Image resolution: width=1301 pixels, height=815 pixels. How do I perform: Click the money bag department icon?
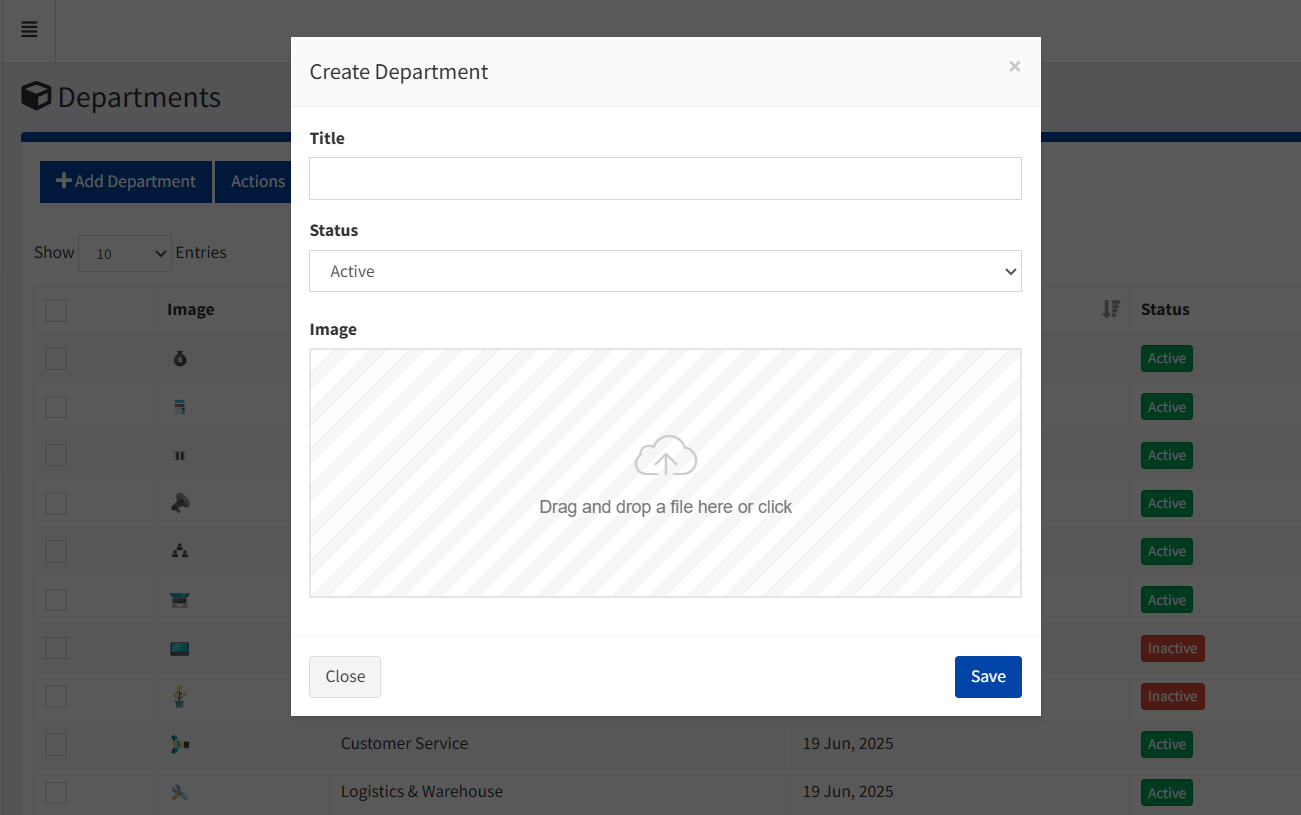pos(179,358)
